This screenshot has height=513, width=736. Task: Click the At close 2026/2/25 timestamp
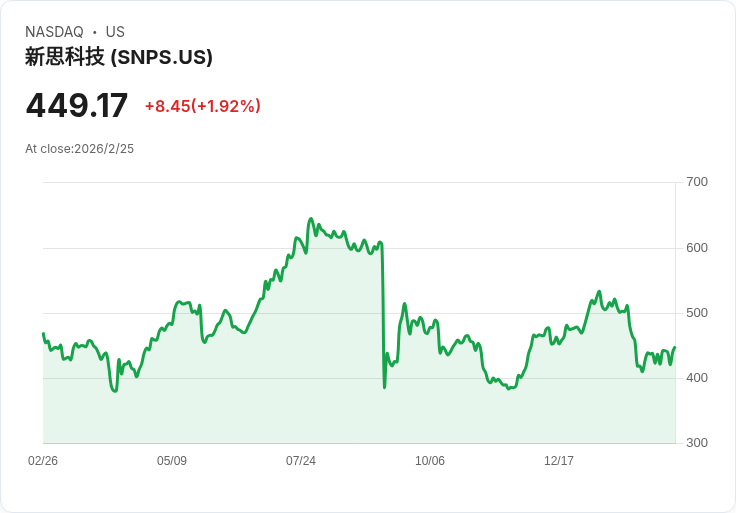[79, 149]
